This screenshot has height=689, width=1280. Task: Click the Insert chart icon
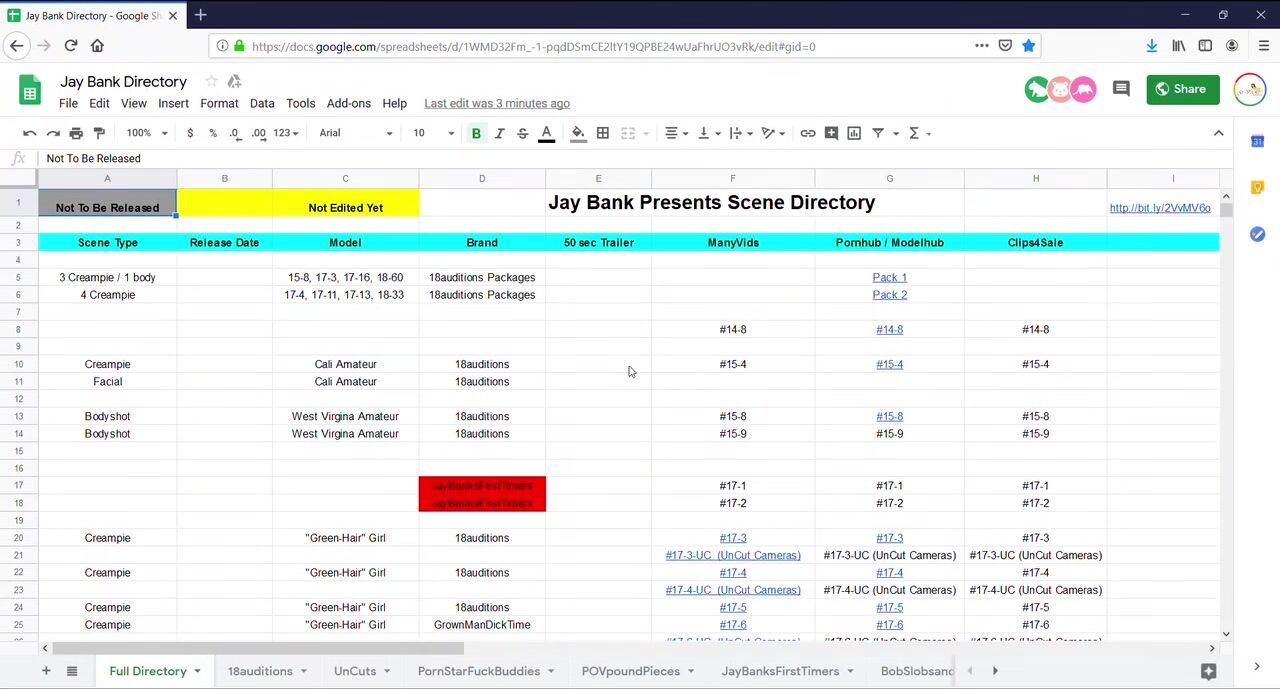point(854,133)
